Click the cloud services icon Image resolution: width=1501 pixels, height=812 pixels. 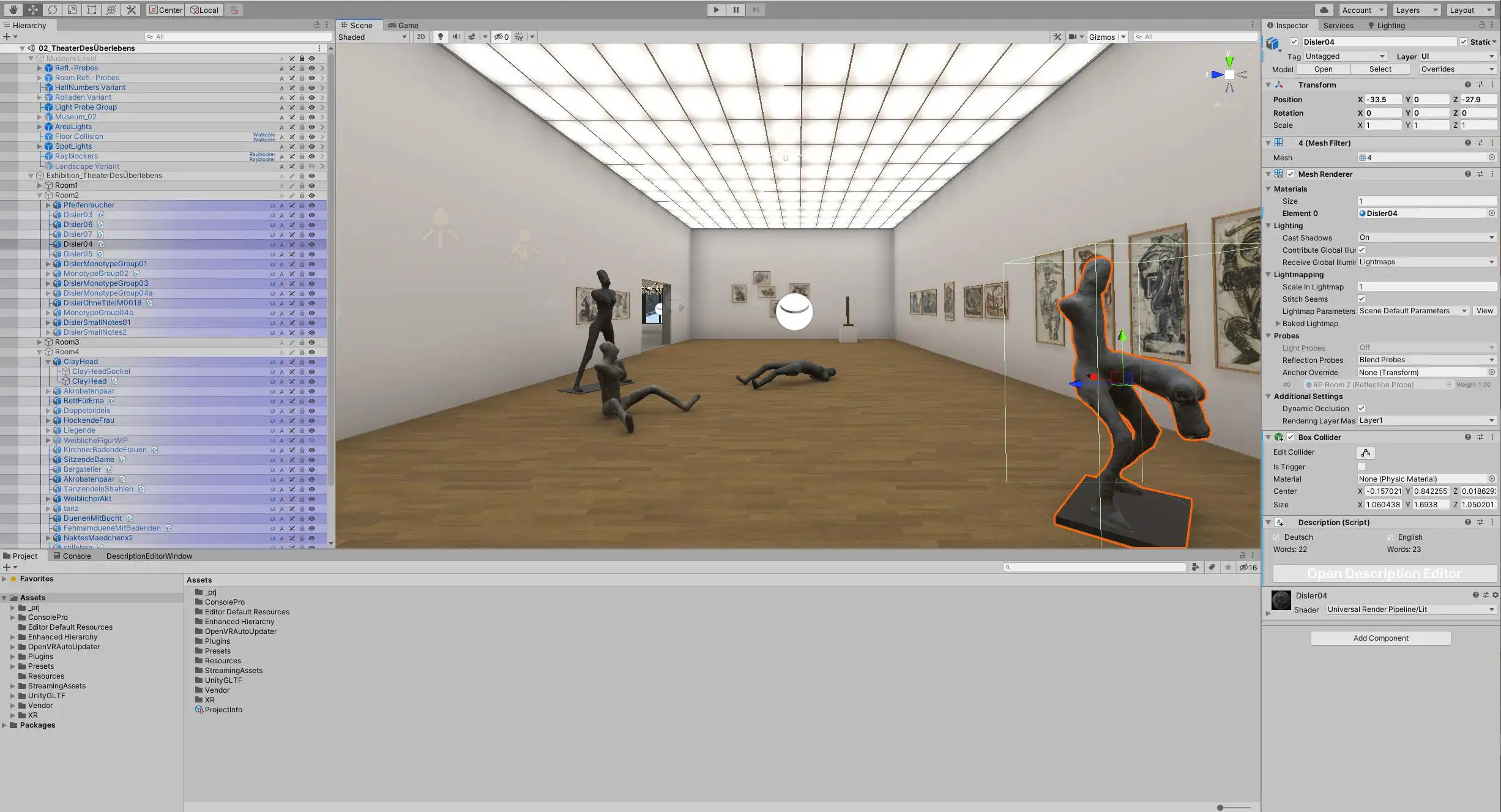coord(1324,10)
